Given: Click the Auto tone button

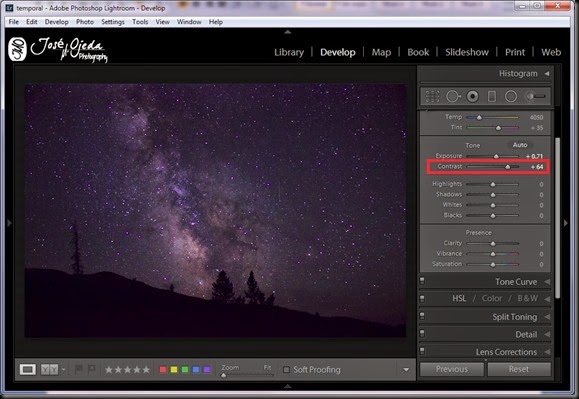Looking at the screenshot, I should [x=520, y=145].
